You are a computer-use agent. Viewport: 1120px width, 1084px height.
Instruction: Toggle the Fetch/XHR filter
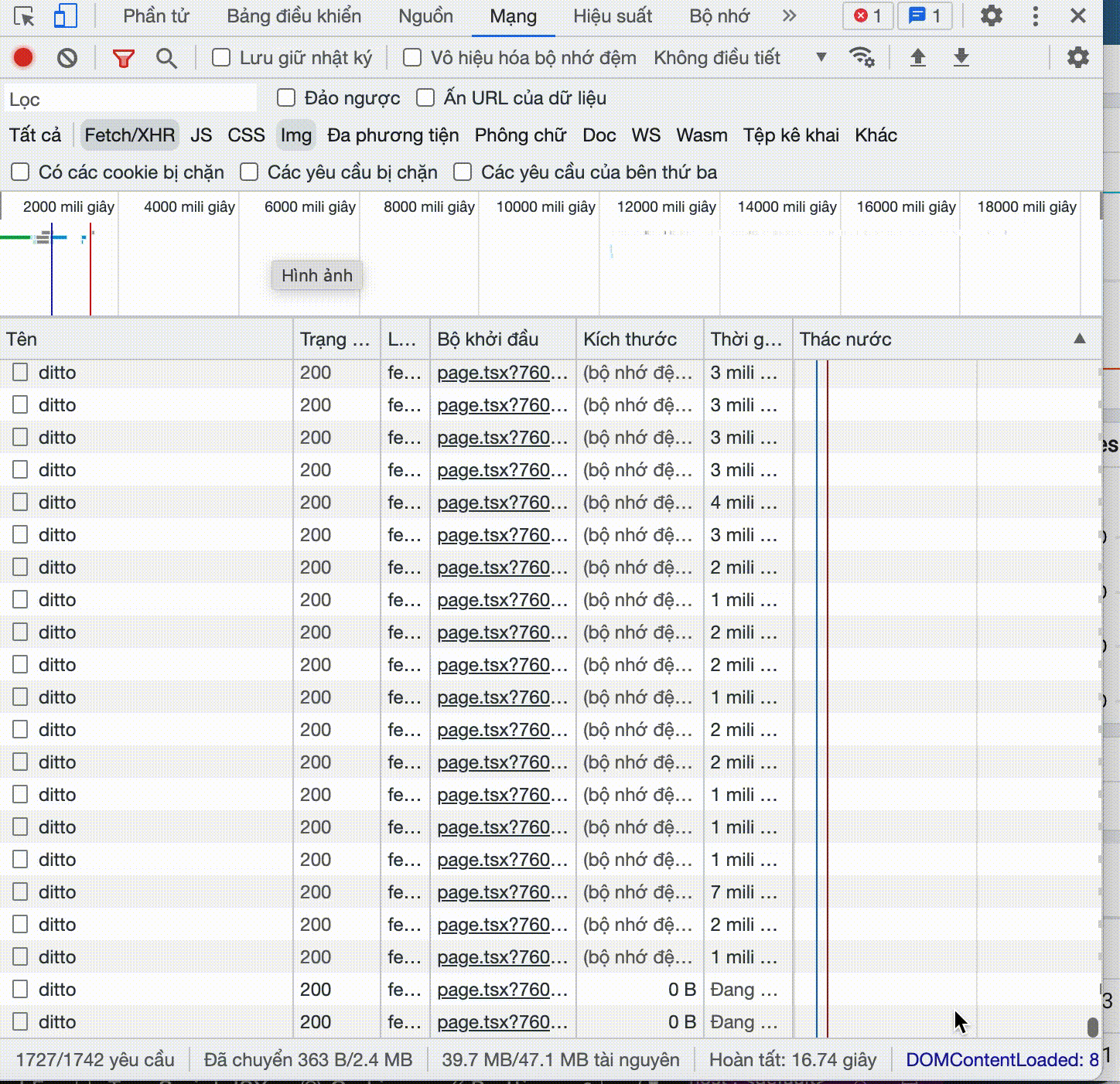click(130, 135)
